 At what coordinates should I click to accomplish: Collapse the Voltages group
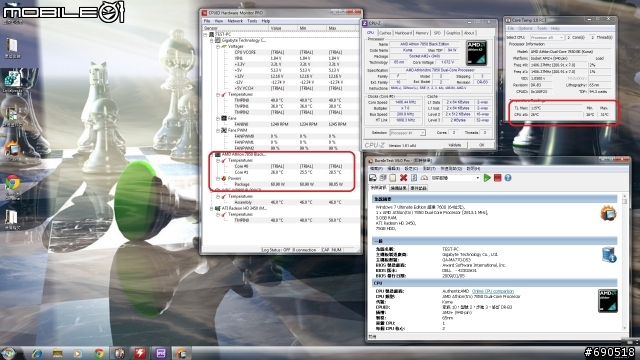(218, 47)
